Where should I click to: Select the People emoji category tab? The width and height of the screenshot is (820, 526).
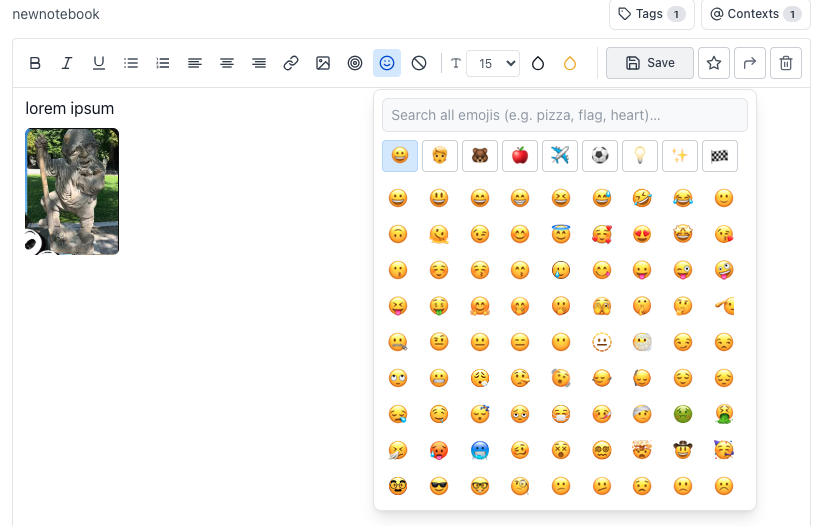440,156
